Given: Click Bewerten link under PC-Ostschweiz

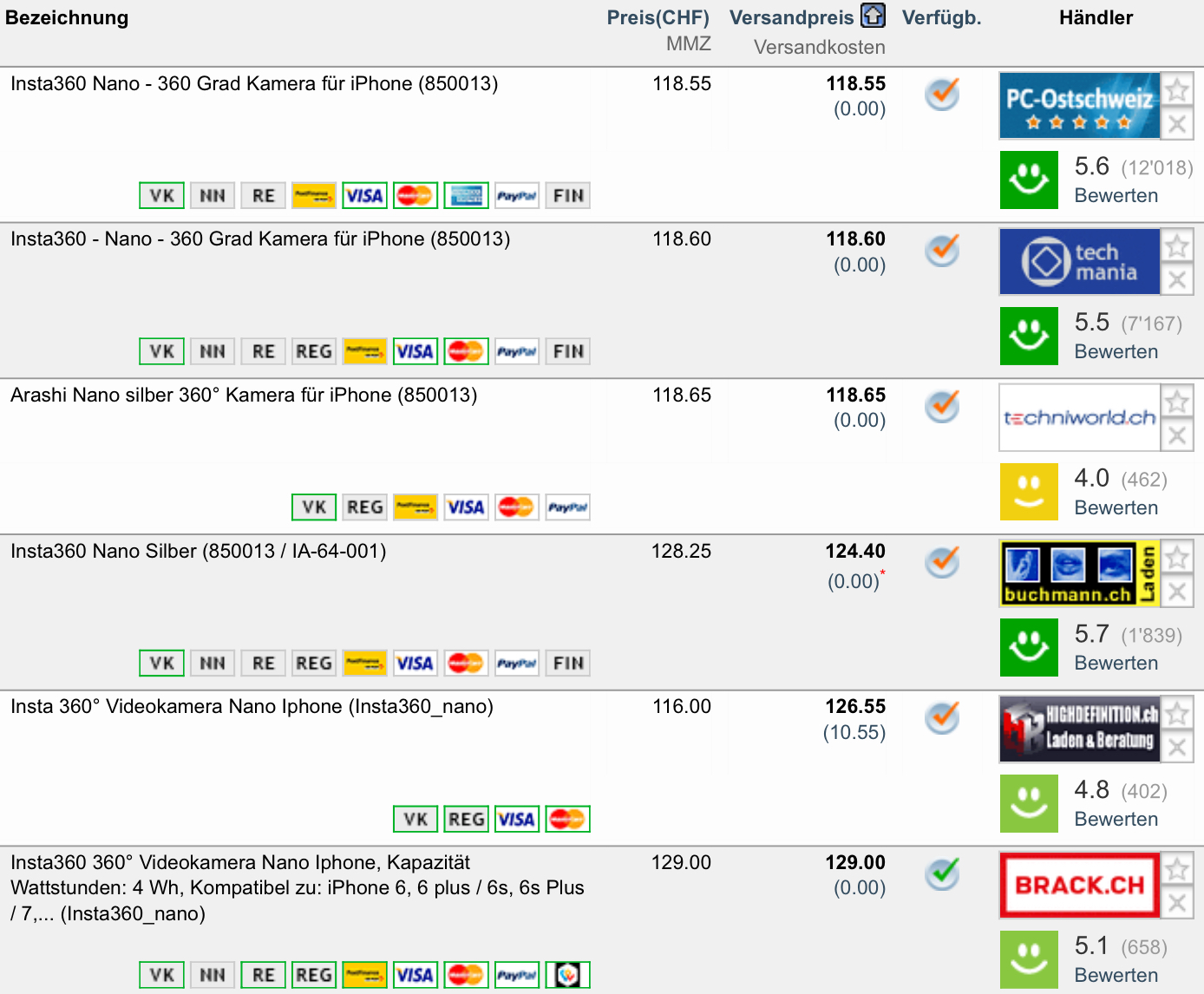Looking at the screenshot, I should 1116,196.
